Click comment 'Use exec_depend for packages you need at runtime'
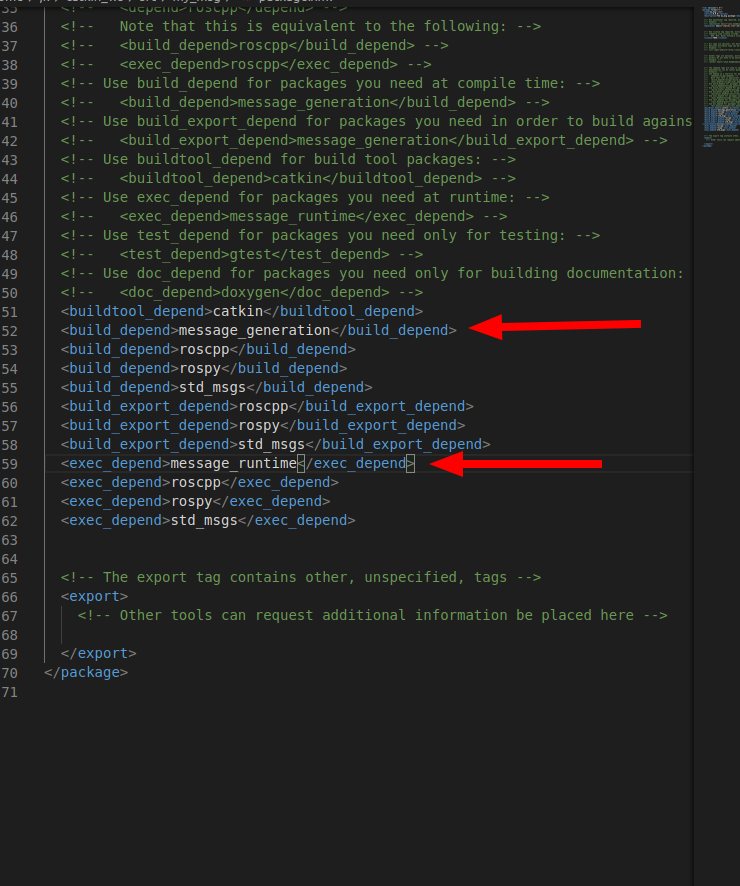Viewport: 740px width, 886px height. point(305,198)
